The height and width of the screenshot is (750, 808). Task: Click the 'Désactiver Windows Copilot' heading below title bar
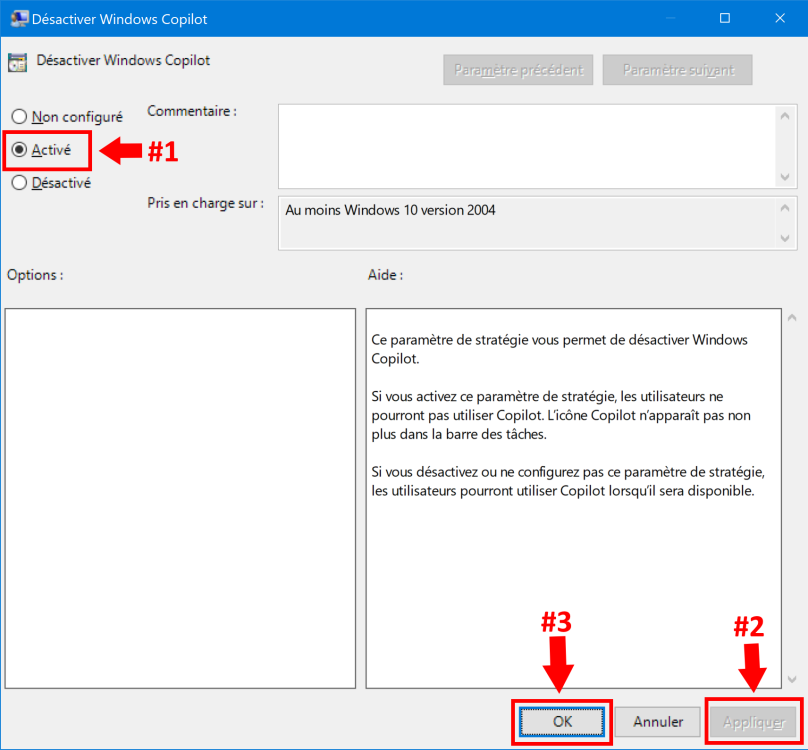pyautogui.click(x=123, y=60)
